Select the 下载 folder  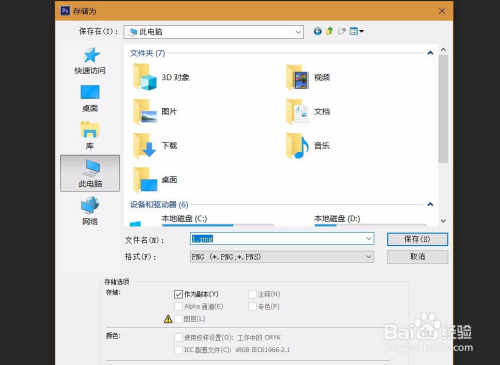click(x=155, y=146)
